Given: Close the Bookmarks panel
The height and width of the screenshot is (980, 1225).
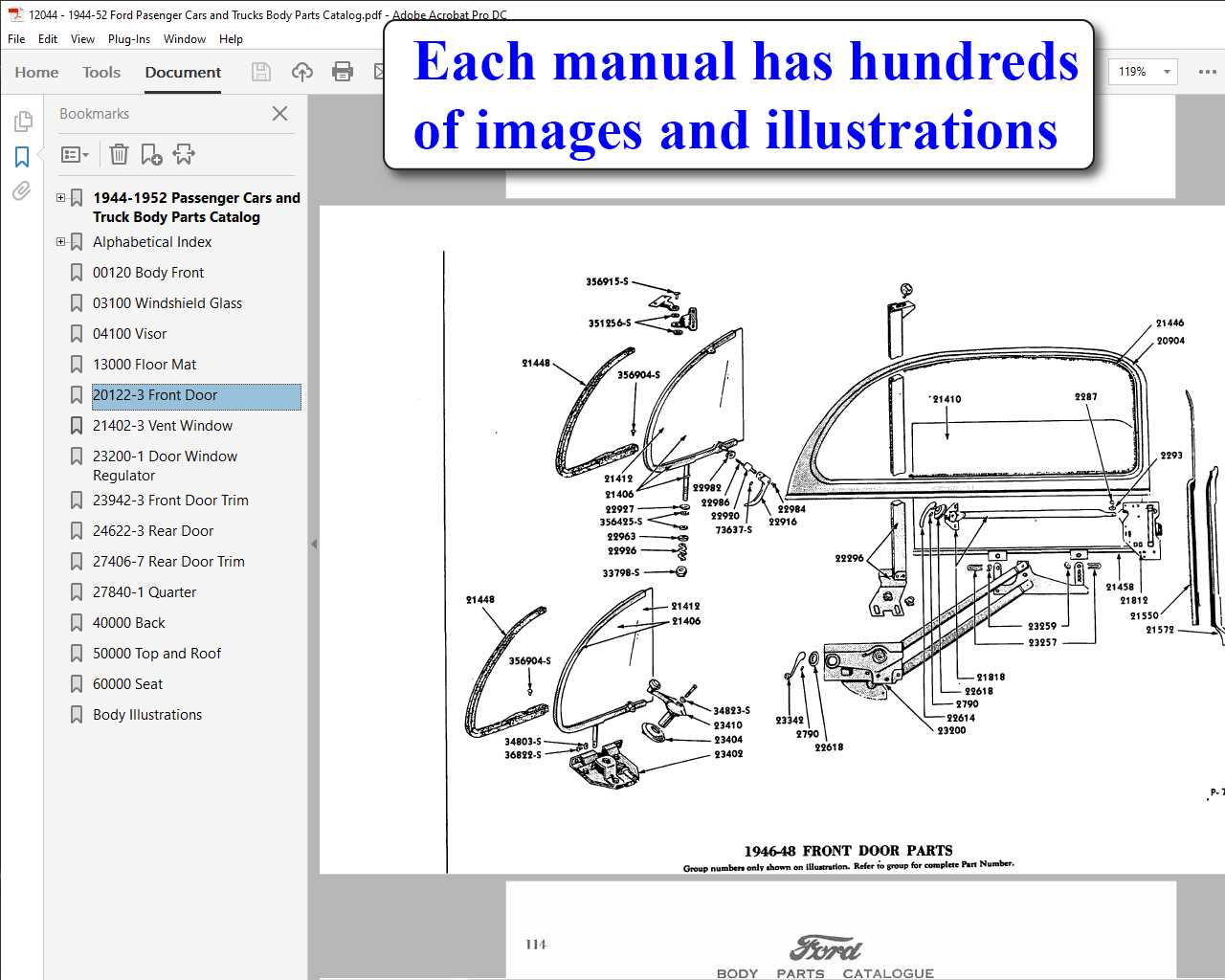Looking at the screenshot, I should click(x=279, y=113).
